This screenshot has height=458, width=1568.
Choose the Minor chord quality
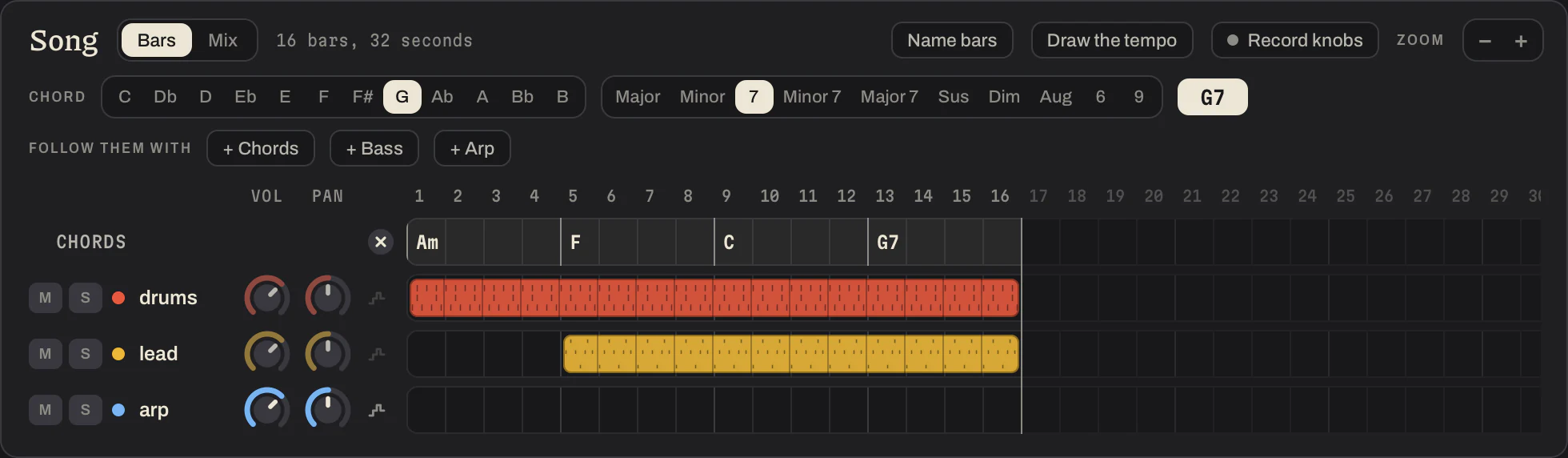702,97
